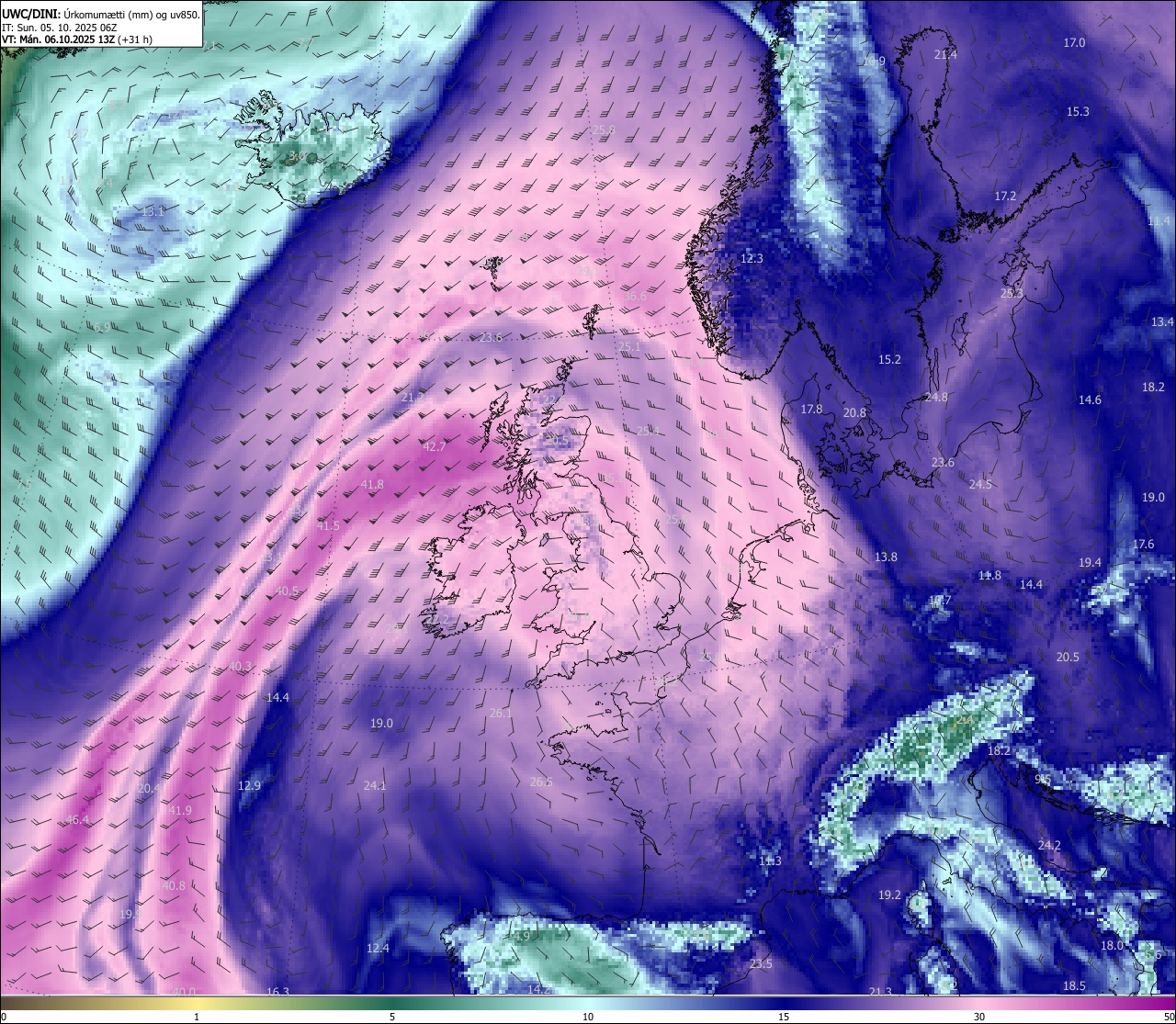Click the 'UWC/DINI: Úrkomumætti (mm) og uv850.' title
Image resolution: width=1176 pixels, height=1024 pixels.
pyautogui.click(x=100, y=15)
